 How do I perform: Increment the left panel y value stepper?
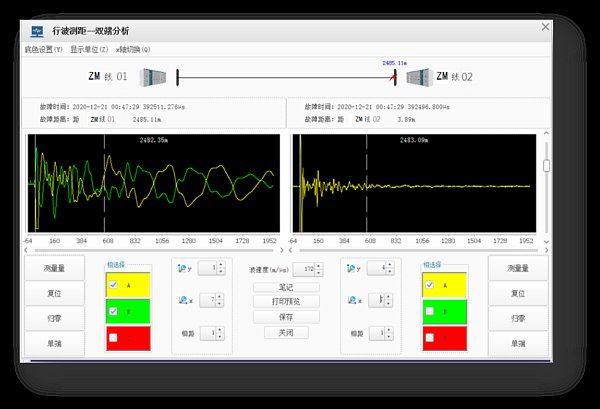point(219,264)
